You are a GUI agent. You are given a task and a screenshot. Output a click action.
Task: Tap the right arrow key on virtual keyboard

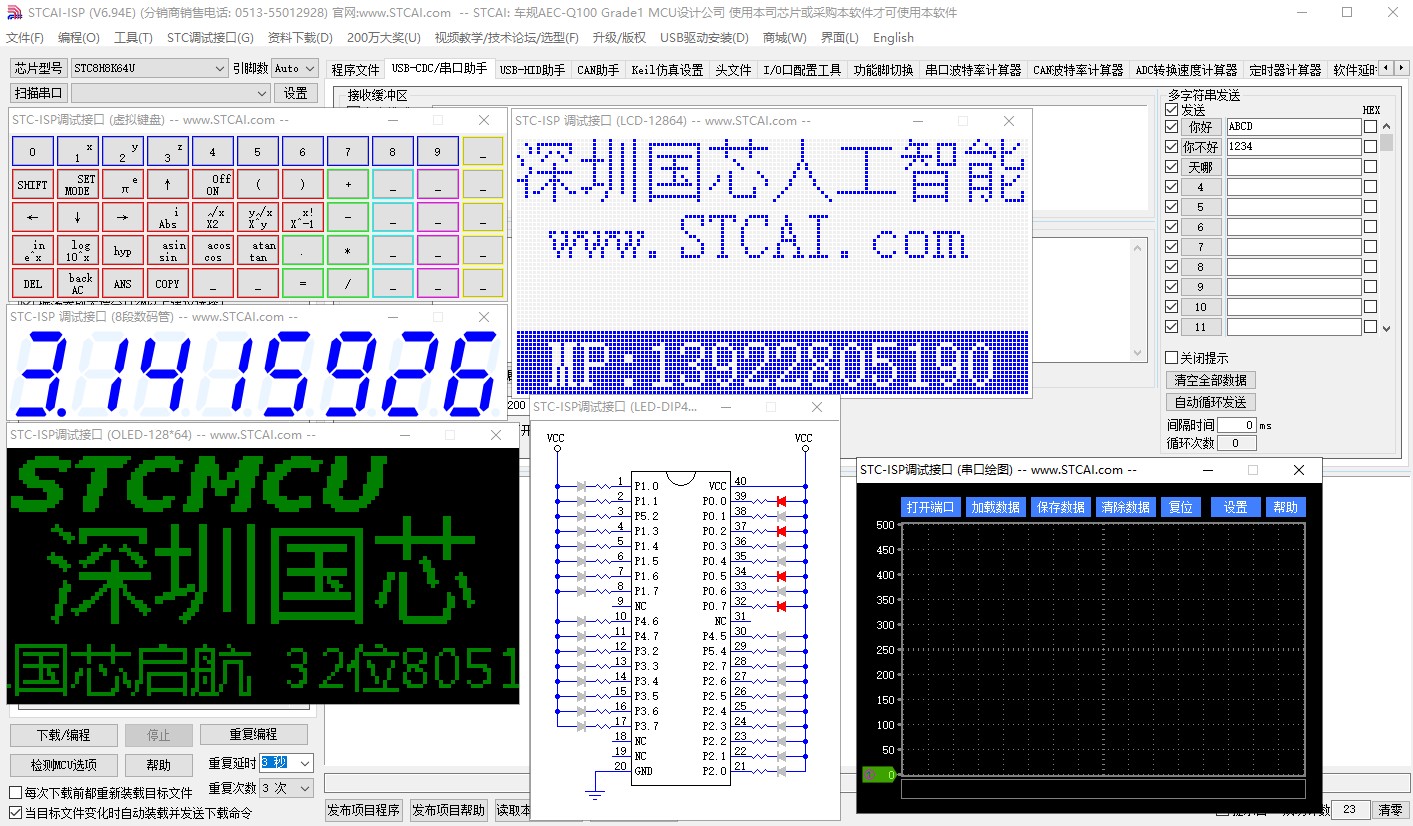pos(122,218)
